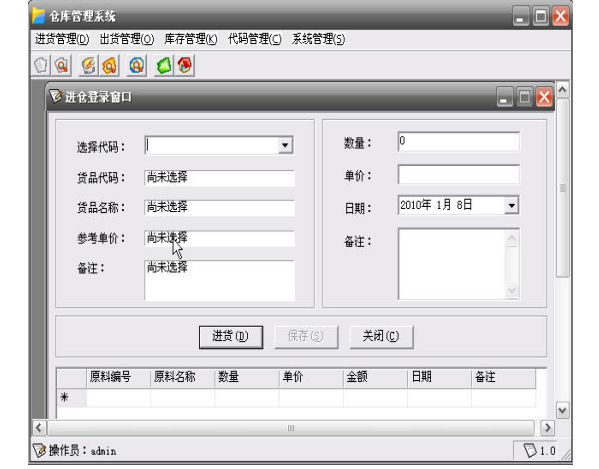Click the red house toolbar icon
Image resolution: width=599 pixels, height=469 pixels.
coord(185,65)
